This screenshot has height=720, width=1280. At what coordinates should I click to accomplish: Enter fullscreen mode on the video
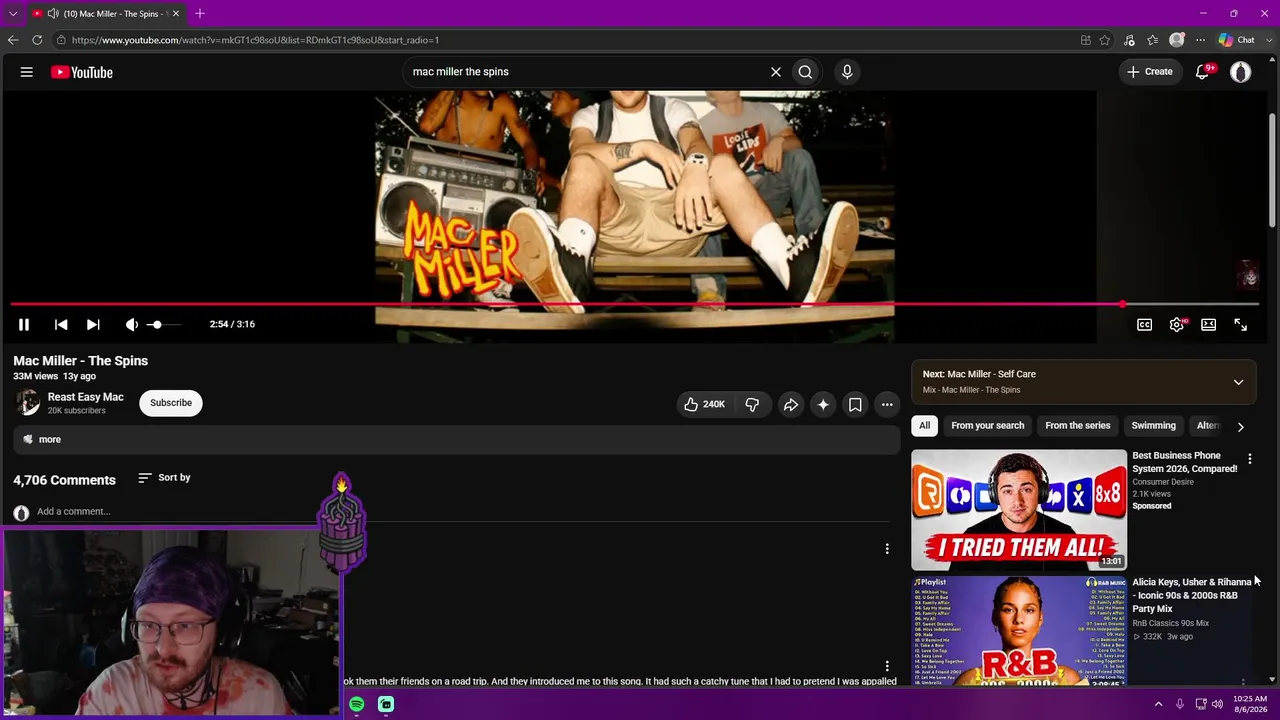1241,324
